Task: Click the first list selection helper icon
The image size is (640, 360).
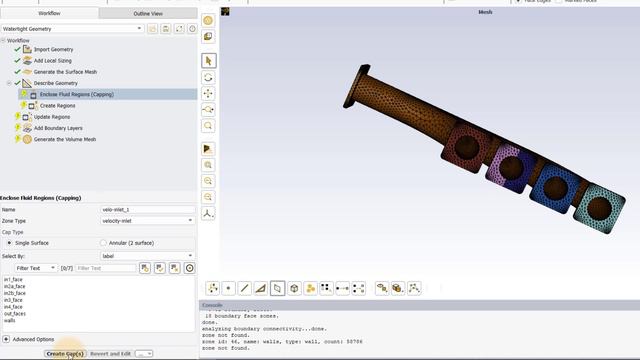Action: [x=145, y=268]
